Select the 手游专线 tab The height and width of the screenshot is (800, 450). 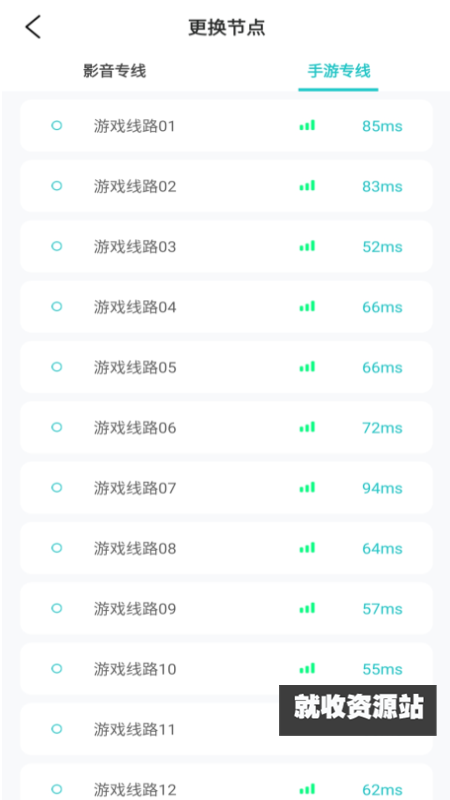tap(339, 71)
